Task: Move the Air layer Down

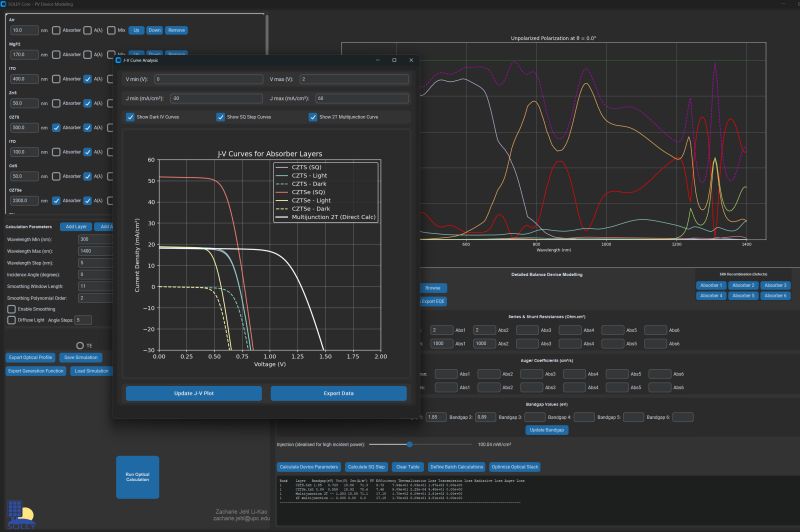Action: tap(155, 31)
